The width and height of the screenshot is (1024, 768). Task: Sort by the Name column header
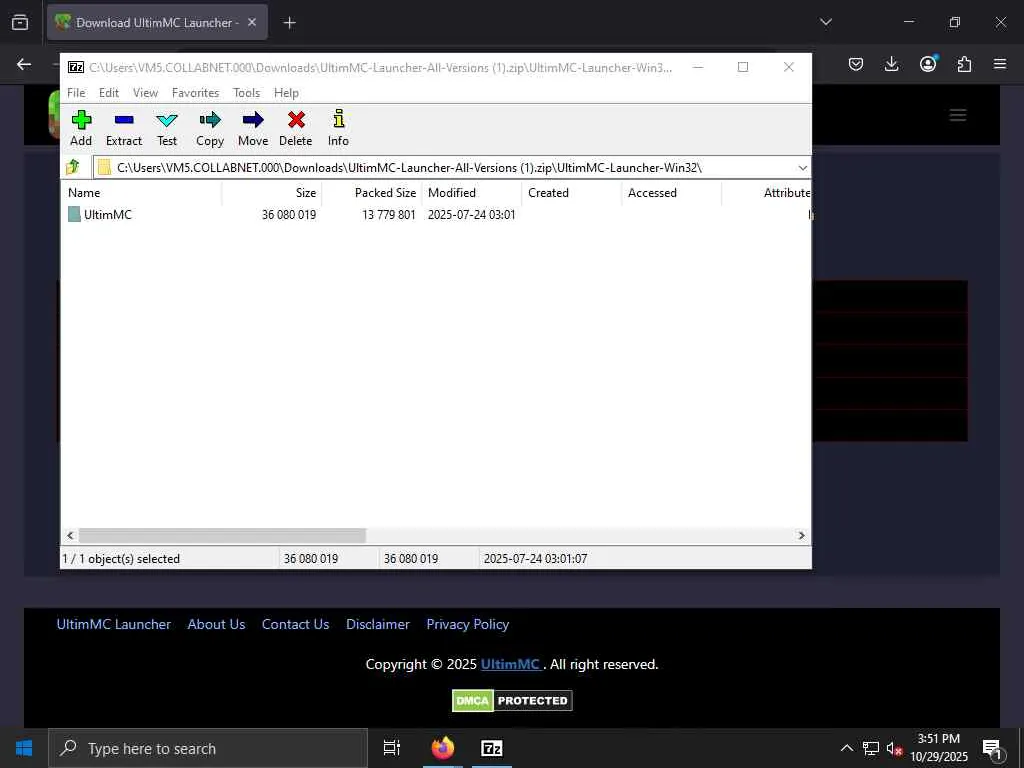141,193
